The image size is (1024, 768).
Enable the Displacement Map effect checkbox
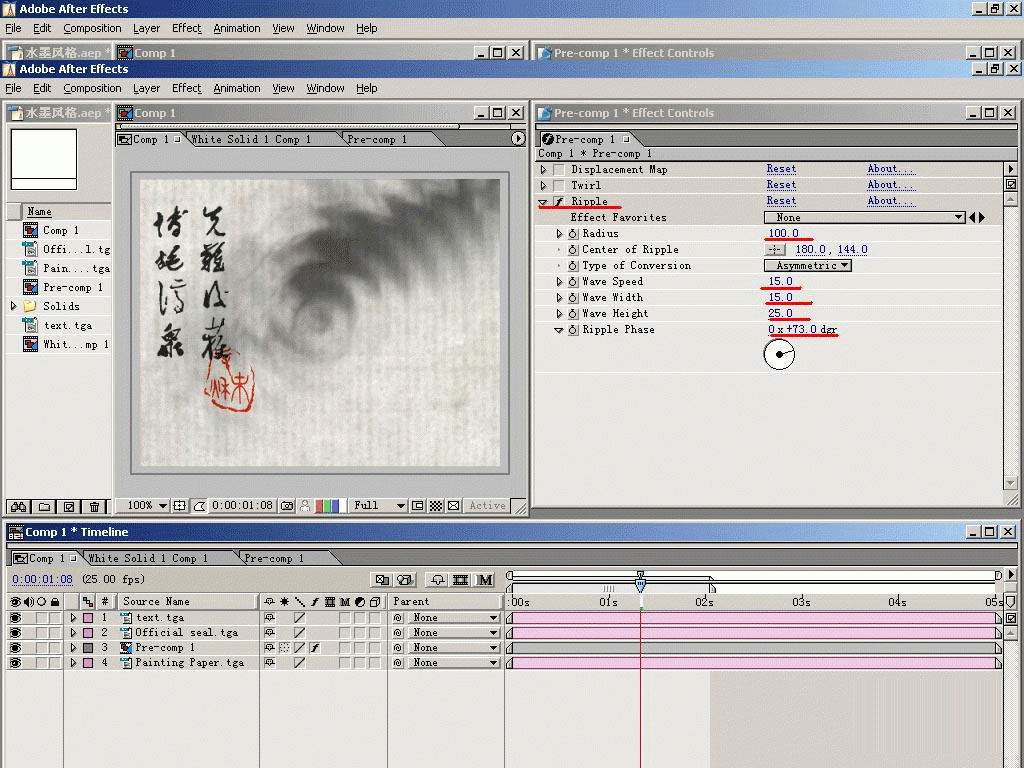[559, 169]
